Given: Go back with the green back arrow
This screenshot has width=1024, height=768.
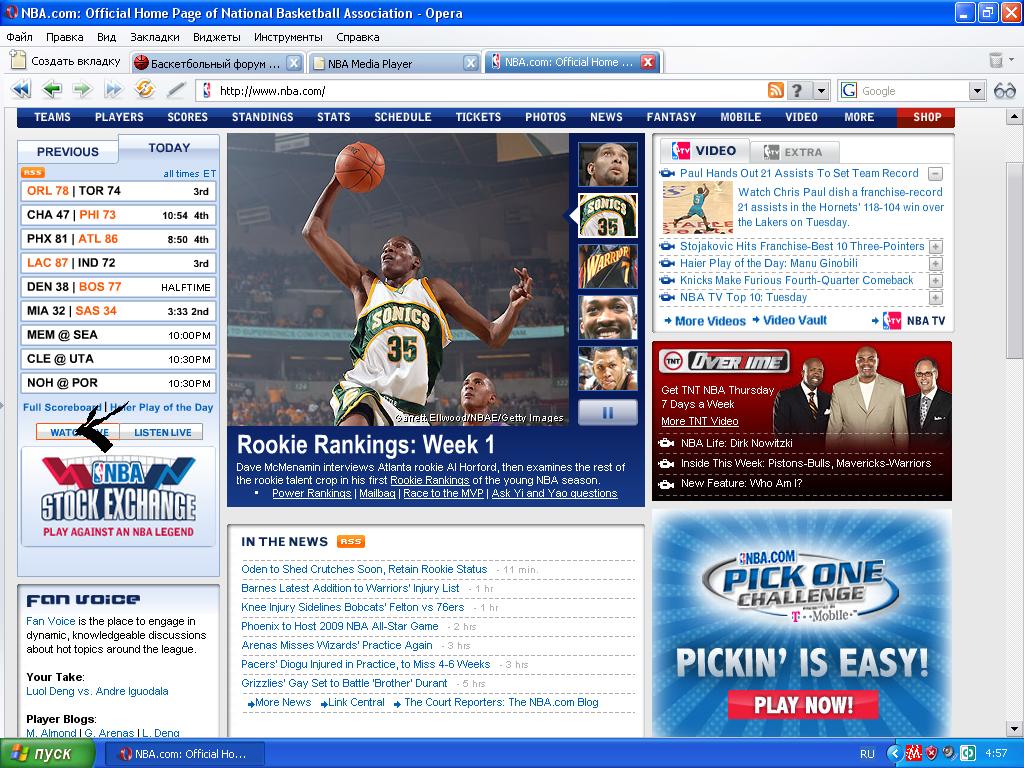Looking at the screenshot, I should pos(52,89).
